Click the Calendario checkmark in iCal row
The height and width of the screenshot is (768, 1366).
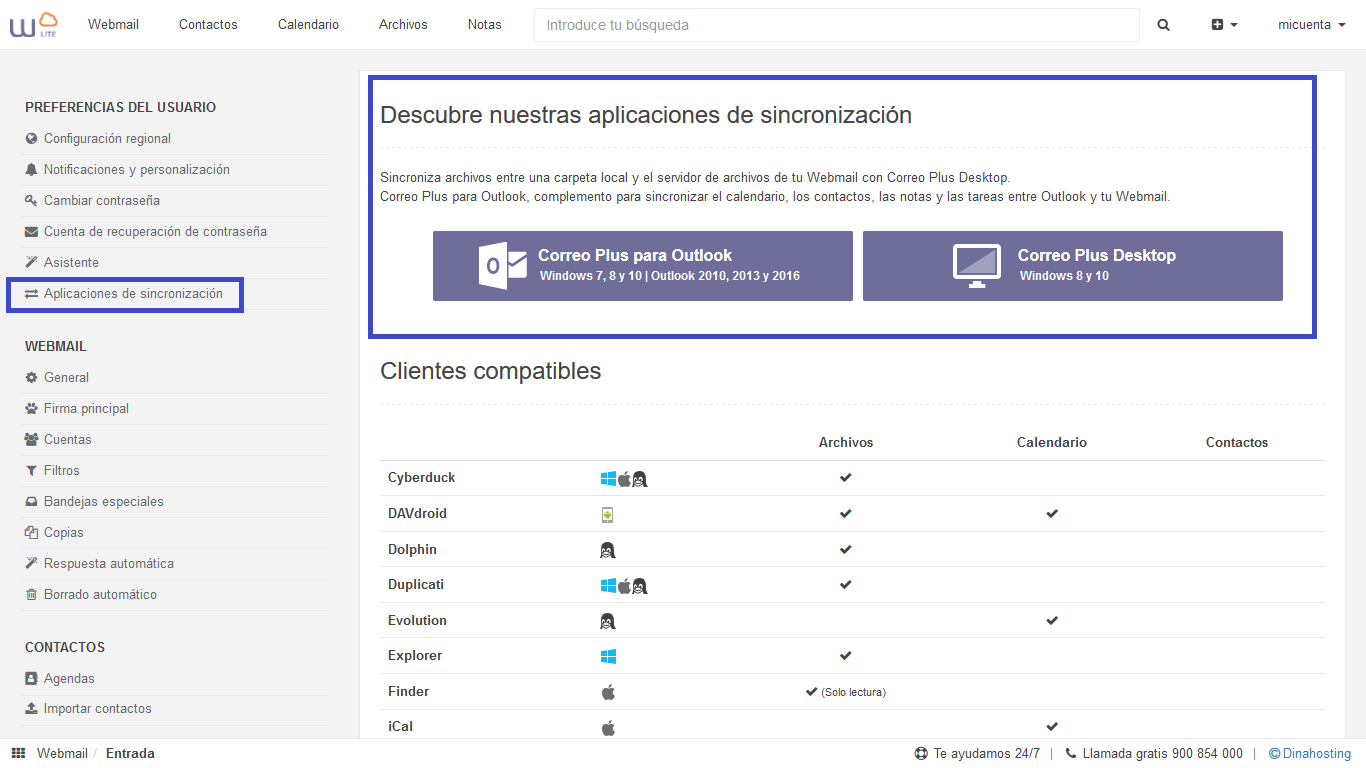(1052, 727)
